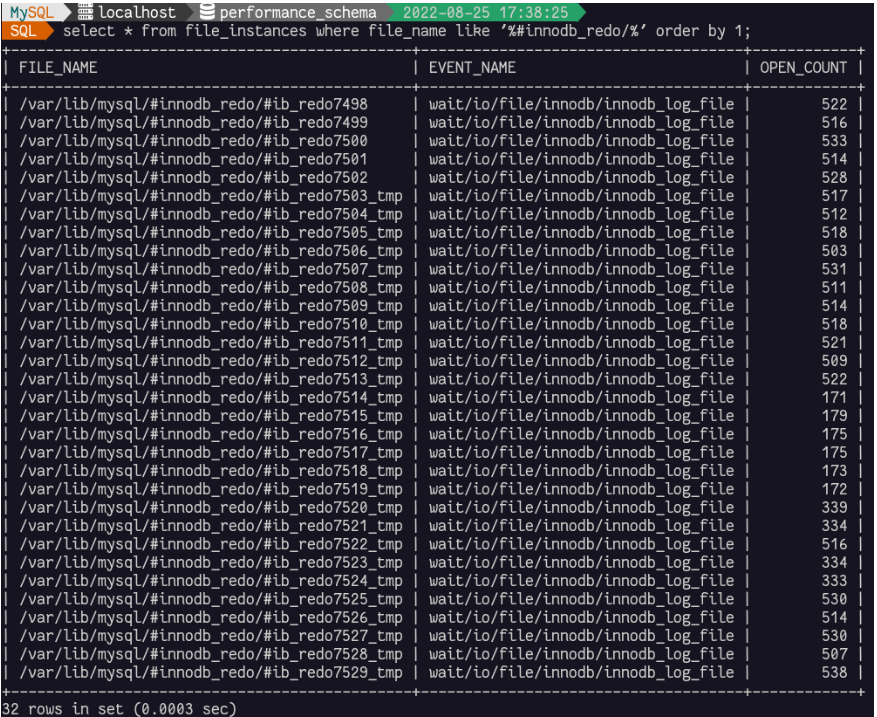
Task: Click file name #ib_redo7528_tmp
Action: coord(211,654)
